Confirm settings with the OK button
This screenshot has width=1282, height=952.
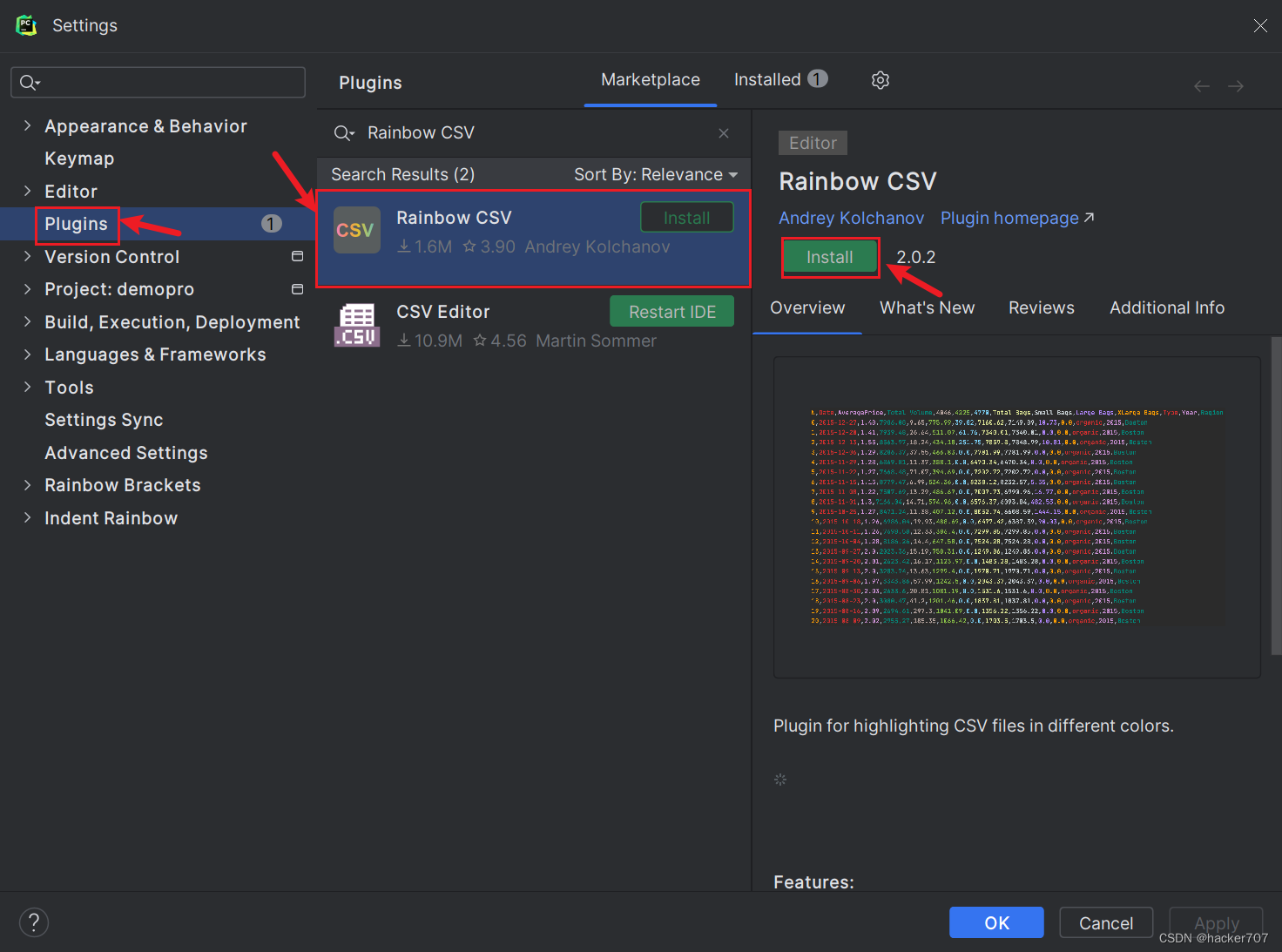pos(996,922)
